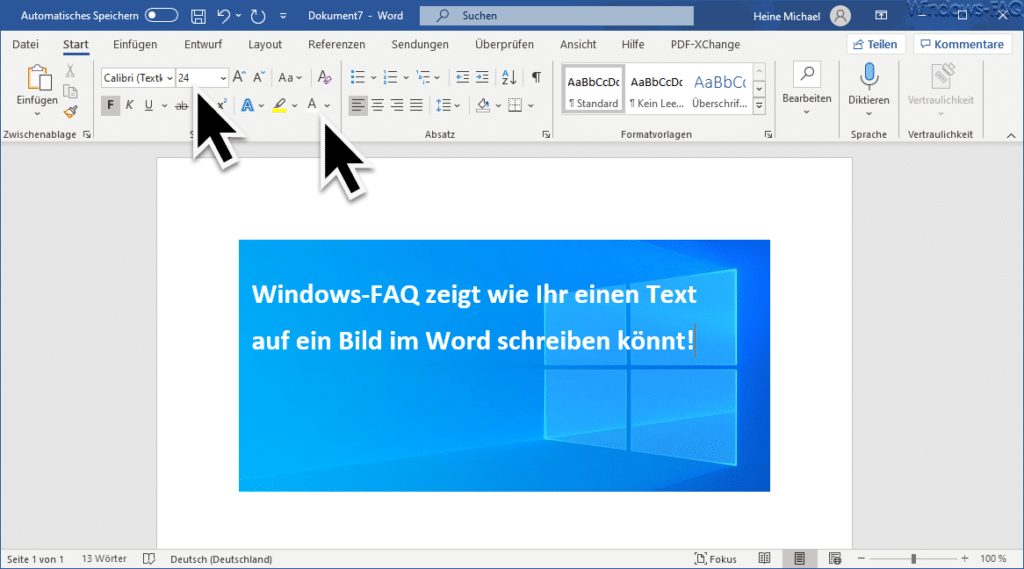Click the Kommentare button
This screenshot has width=1024, height=569.
tap(963, 44)
